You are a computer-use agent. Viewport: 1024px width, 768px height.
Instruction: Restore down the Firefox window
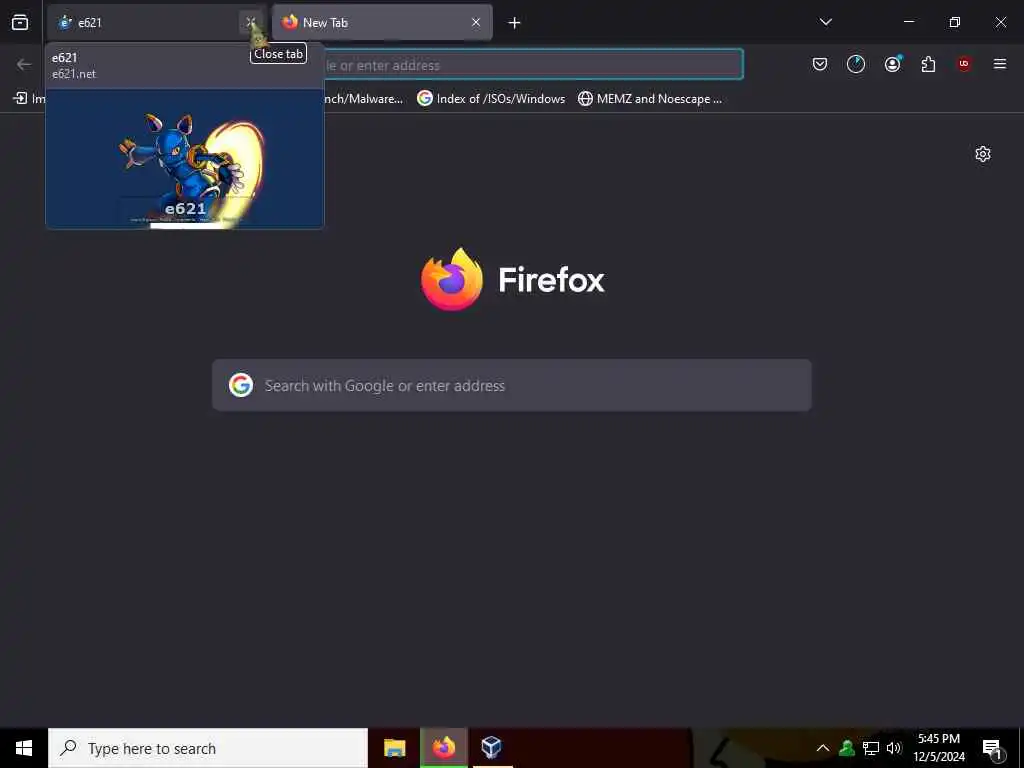point(955,22)
